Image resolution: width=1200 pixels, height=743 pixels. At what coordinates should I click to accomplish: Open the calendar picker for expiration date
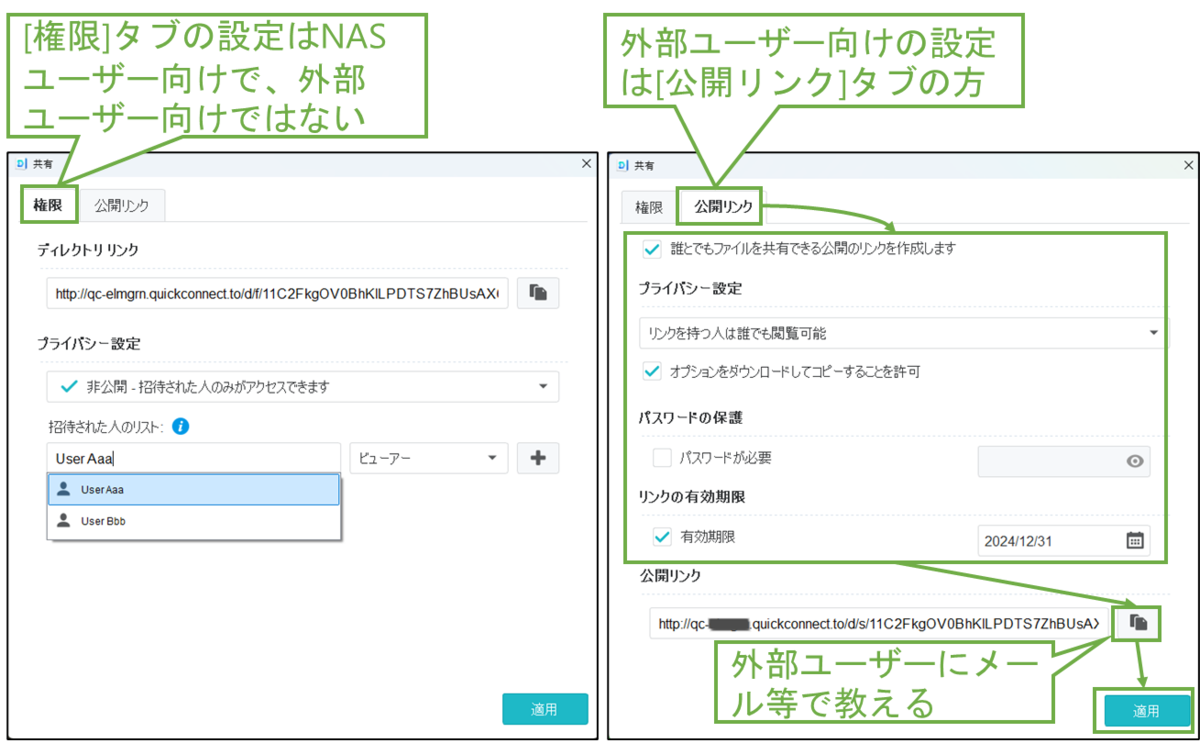point(1135,540)
